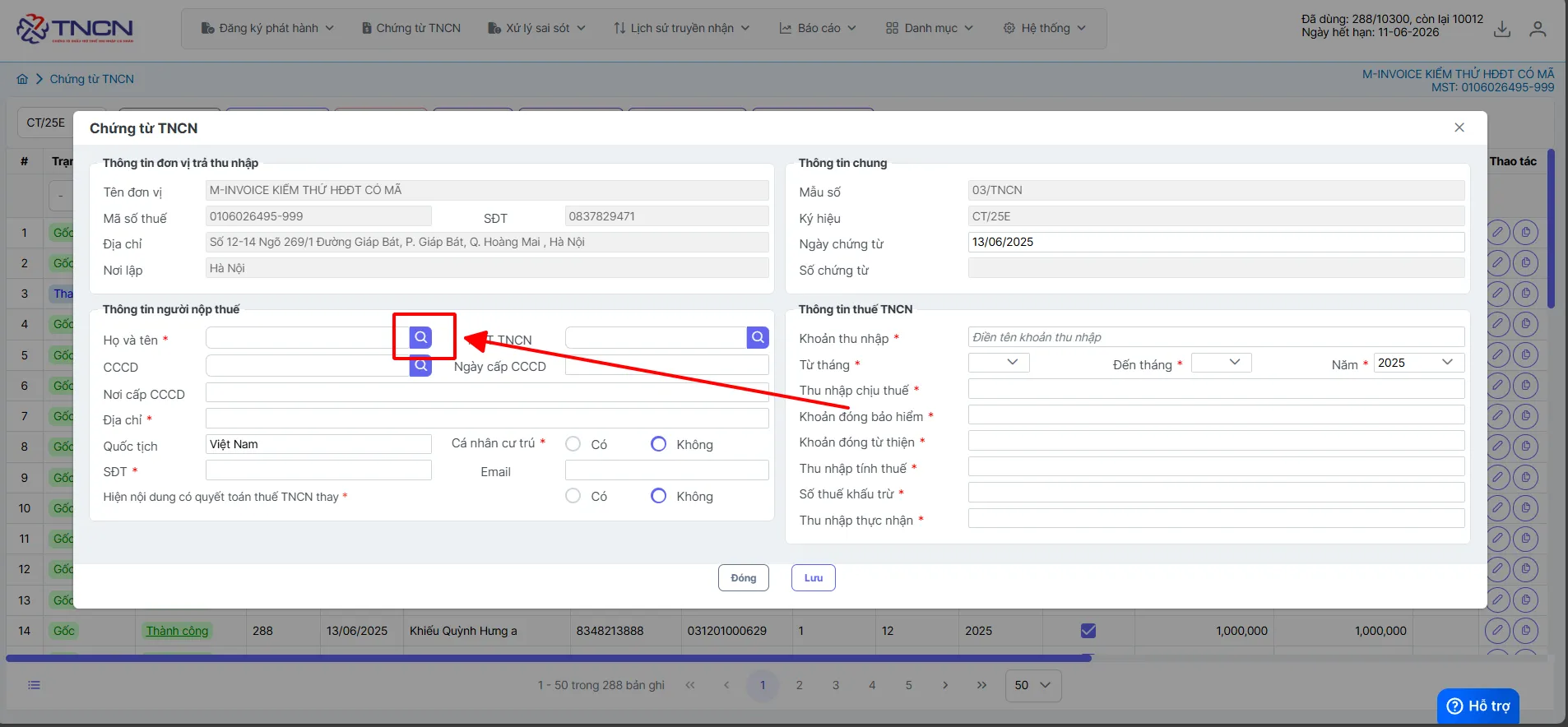Viewport: 1568px width, 727px height.
Task: Click the Email input field
Action: (x=667, y=470)
